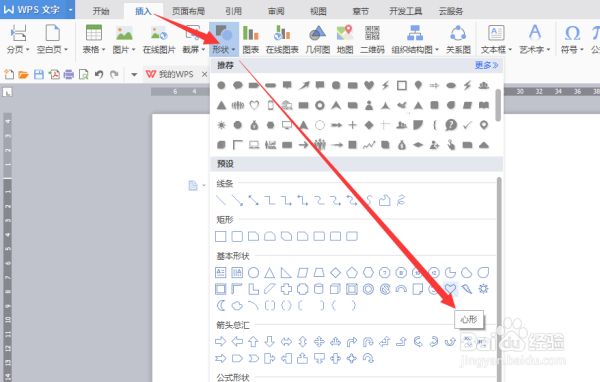Select the plain rectangle shape under 矩形
The image size is (600, 382).
[220, 236]
